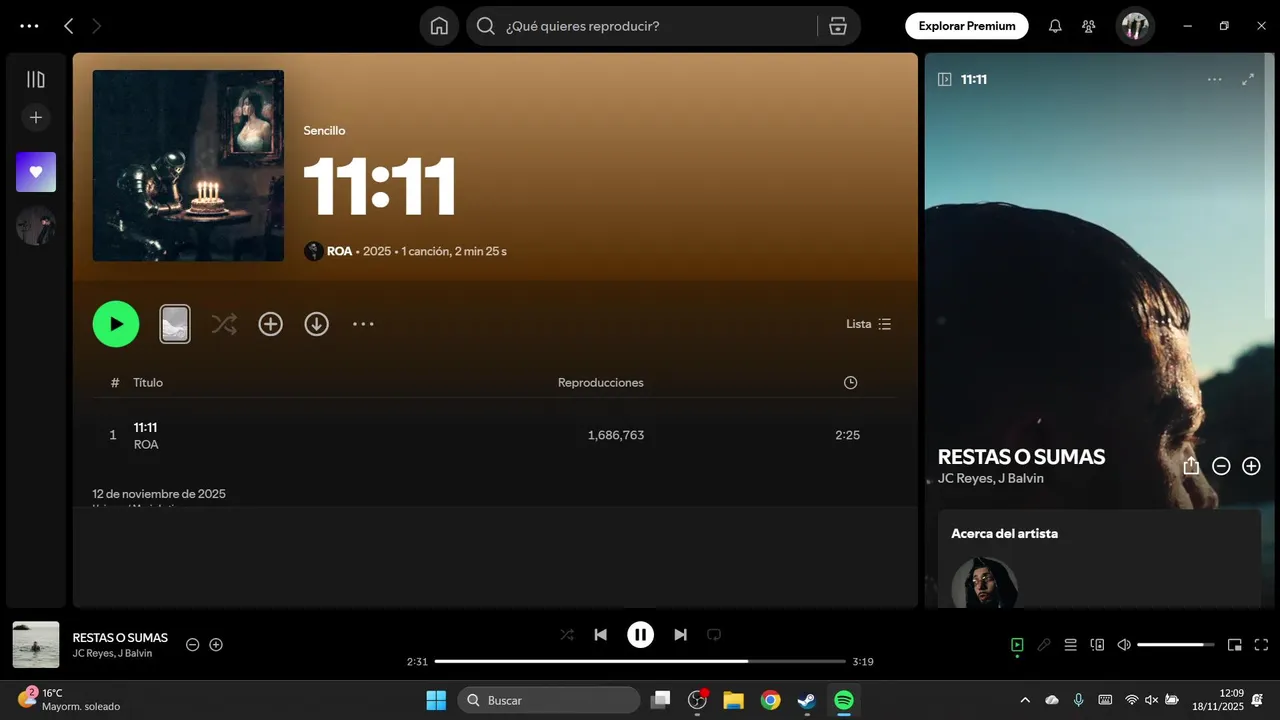The height and width of the screenshot is (720, 1280).
Task: Open the user profile avatar menu
Action: 1135,26
